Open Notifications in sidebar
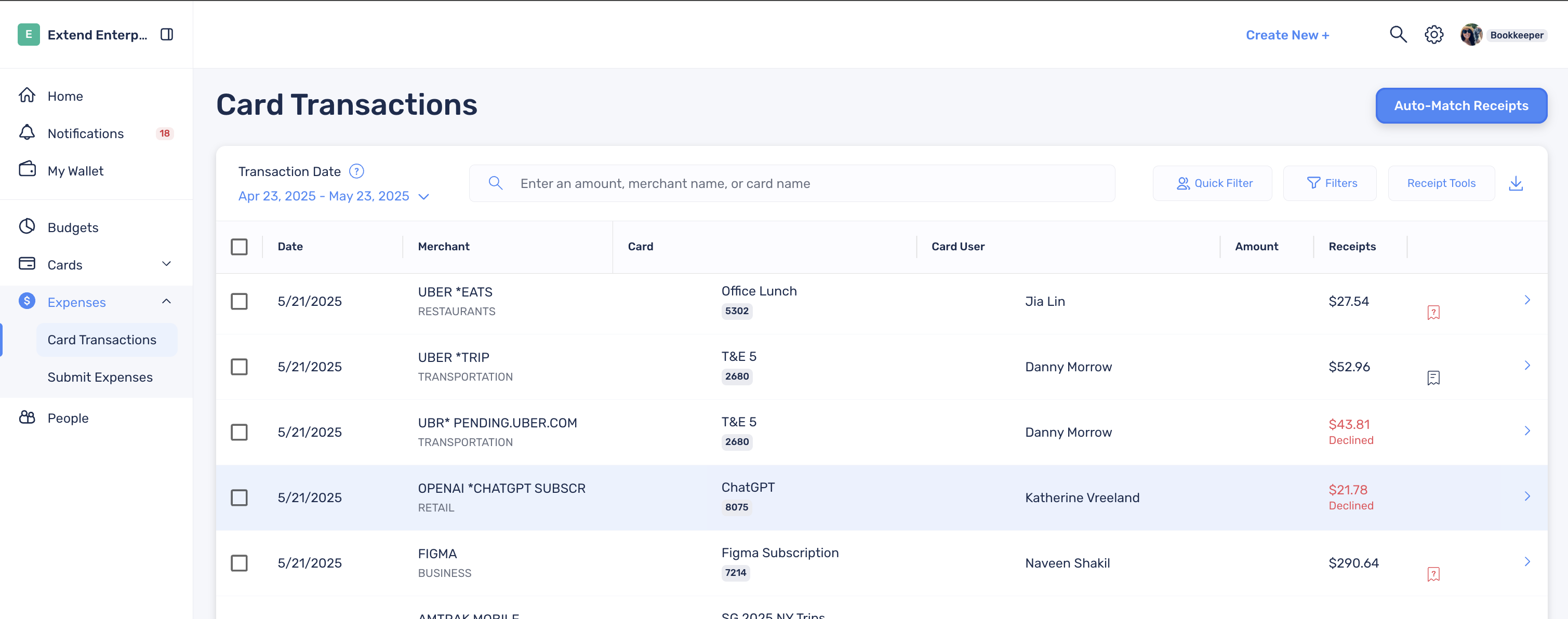This screenshot has width=1568, height=619. coord(86,133)
